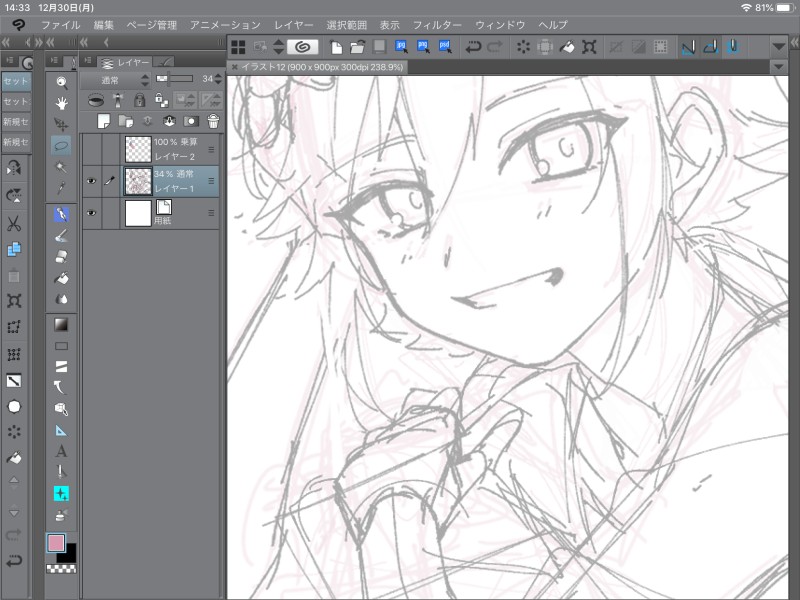The width and height of the screenshot is (800, 600).
Task: Show hidden レイヤー 2 via eye column
Action: pos(91,149)
